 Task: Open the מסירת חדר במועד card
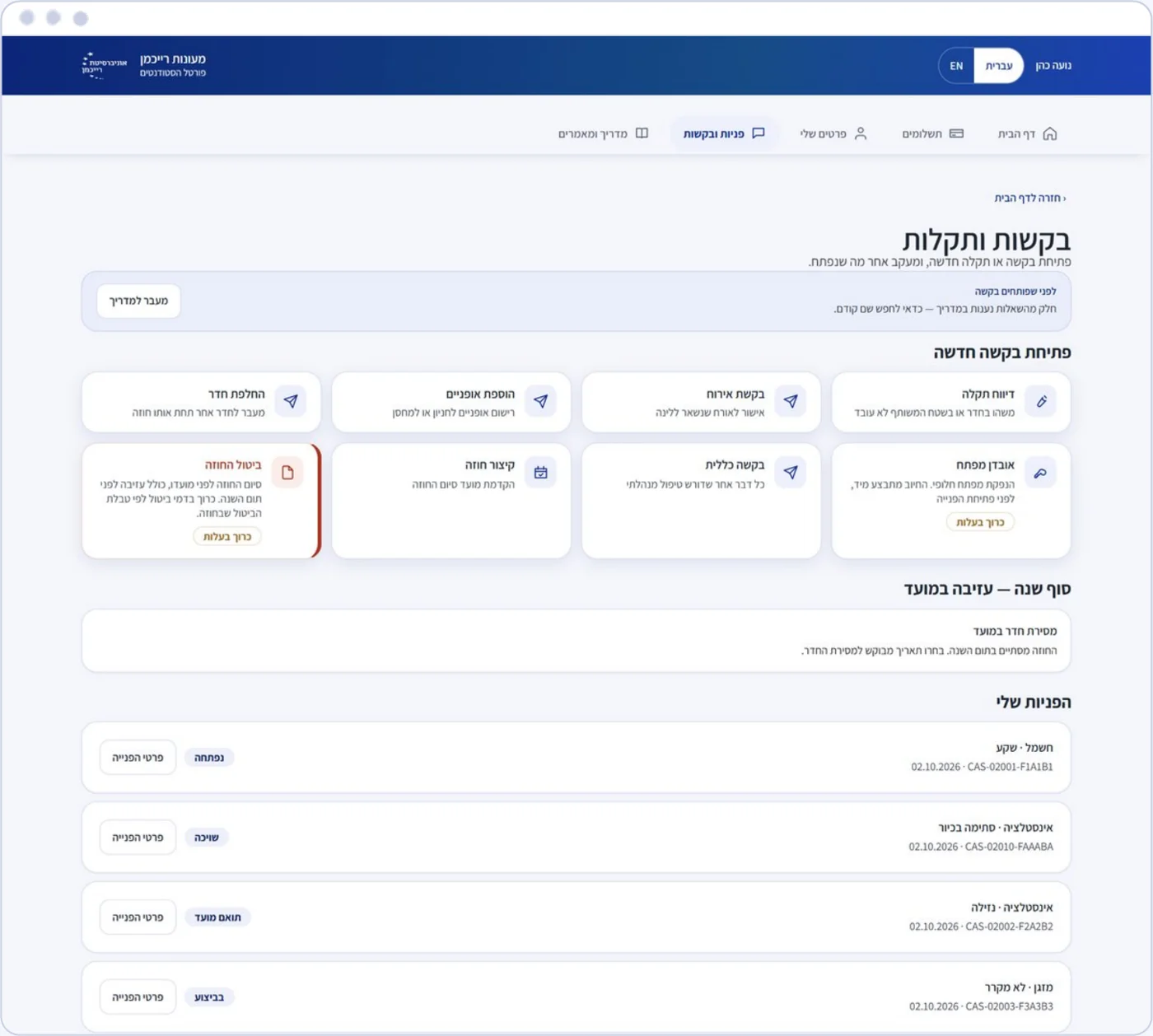click(576, 641)
